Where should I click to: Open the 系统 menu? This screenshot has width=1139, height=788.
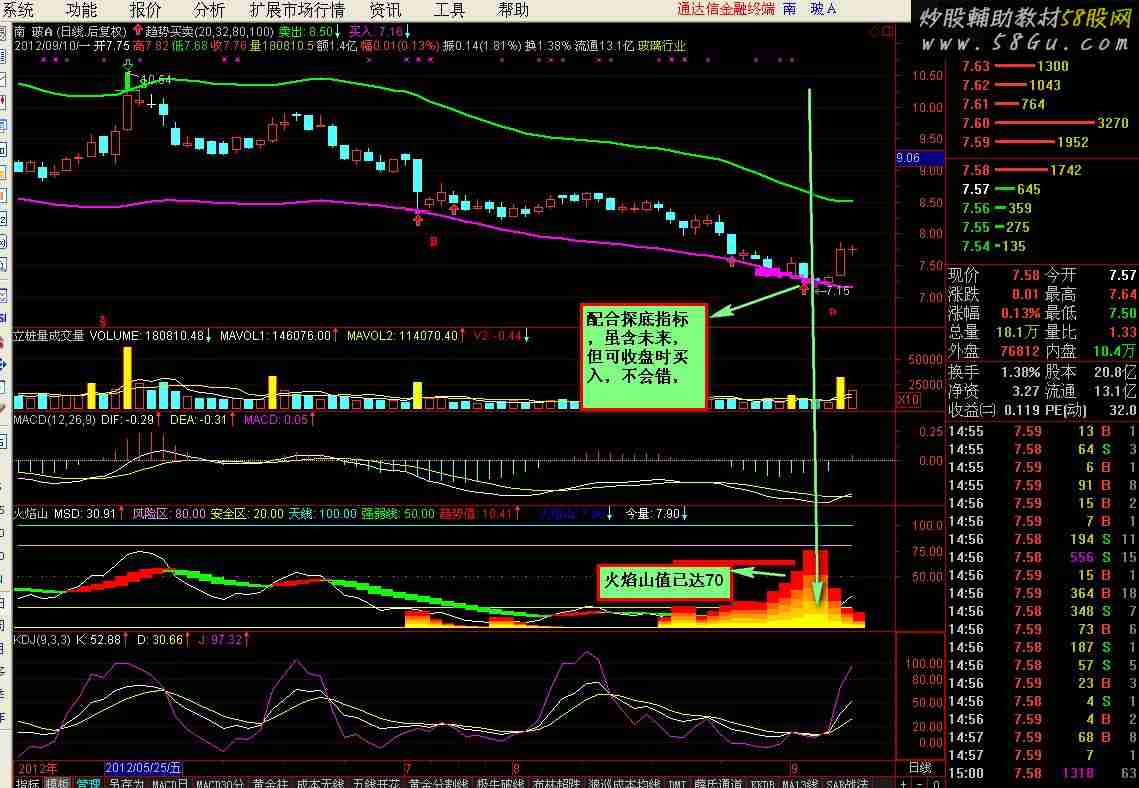point(17,9)
